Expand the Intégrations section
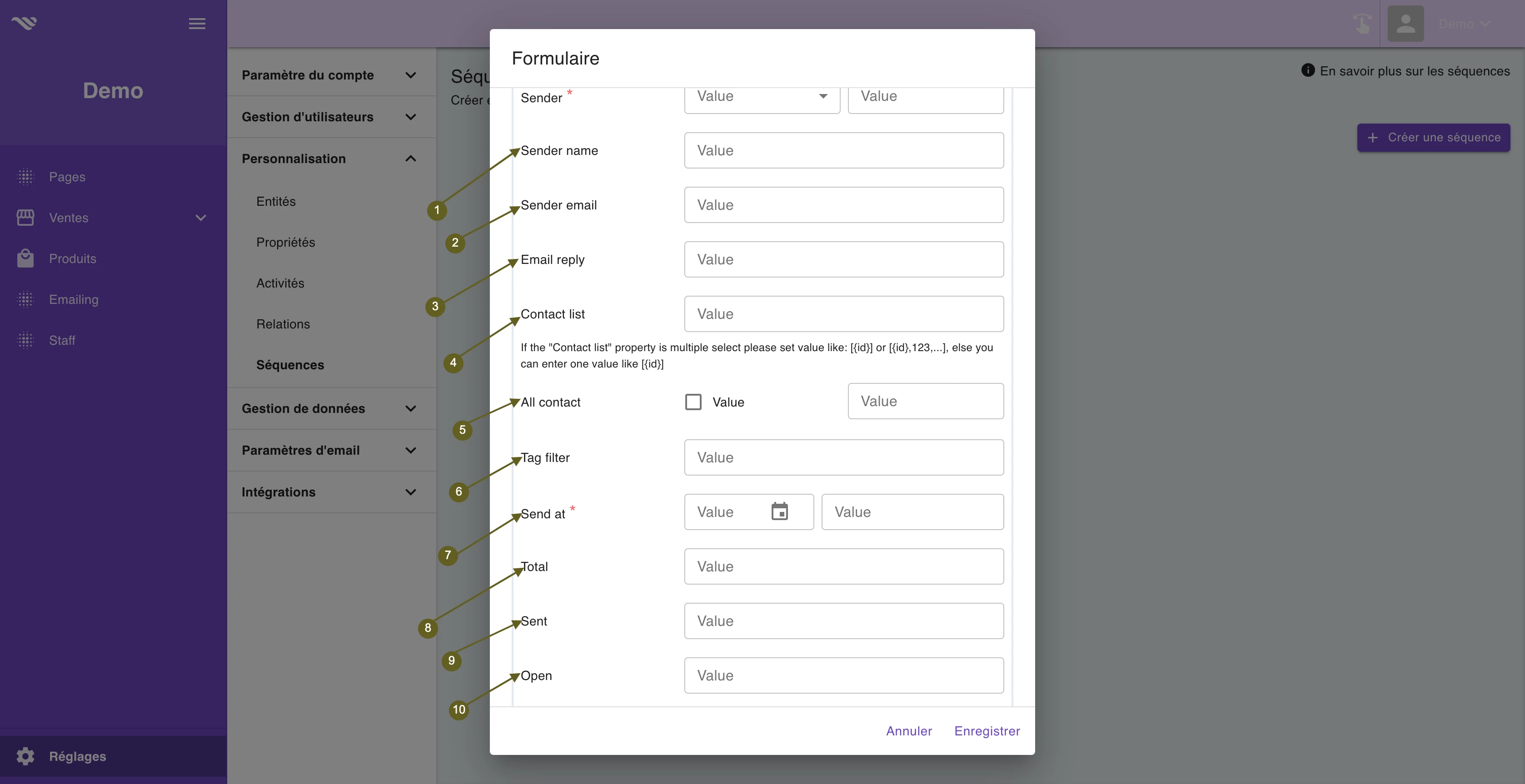 [x=332, y=491]
